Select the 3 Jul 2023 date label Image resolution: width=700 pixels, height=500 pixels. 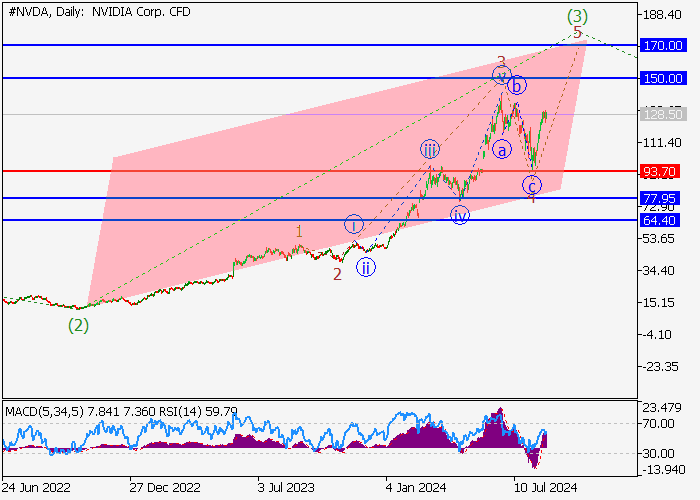click(286, 487)
